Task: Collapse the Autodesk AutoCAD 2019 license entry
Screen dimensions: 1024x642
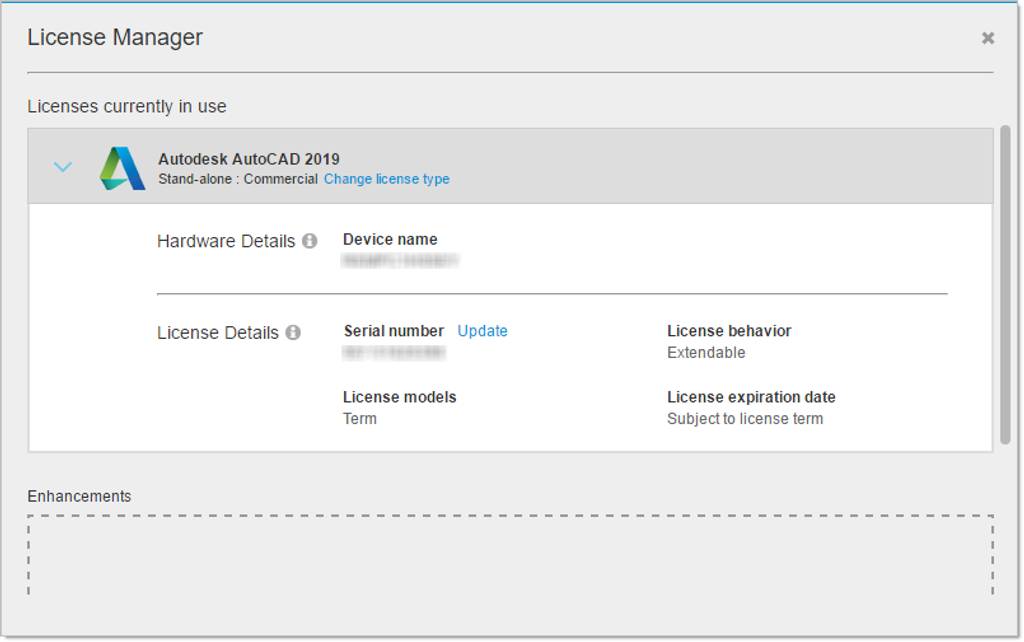Action: [x=63, y=167]
